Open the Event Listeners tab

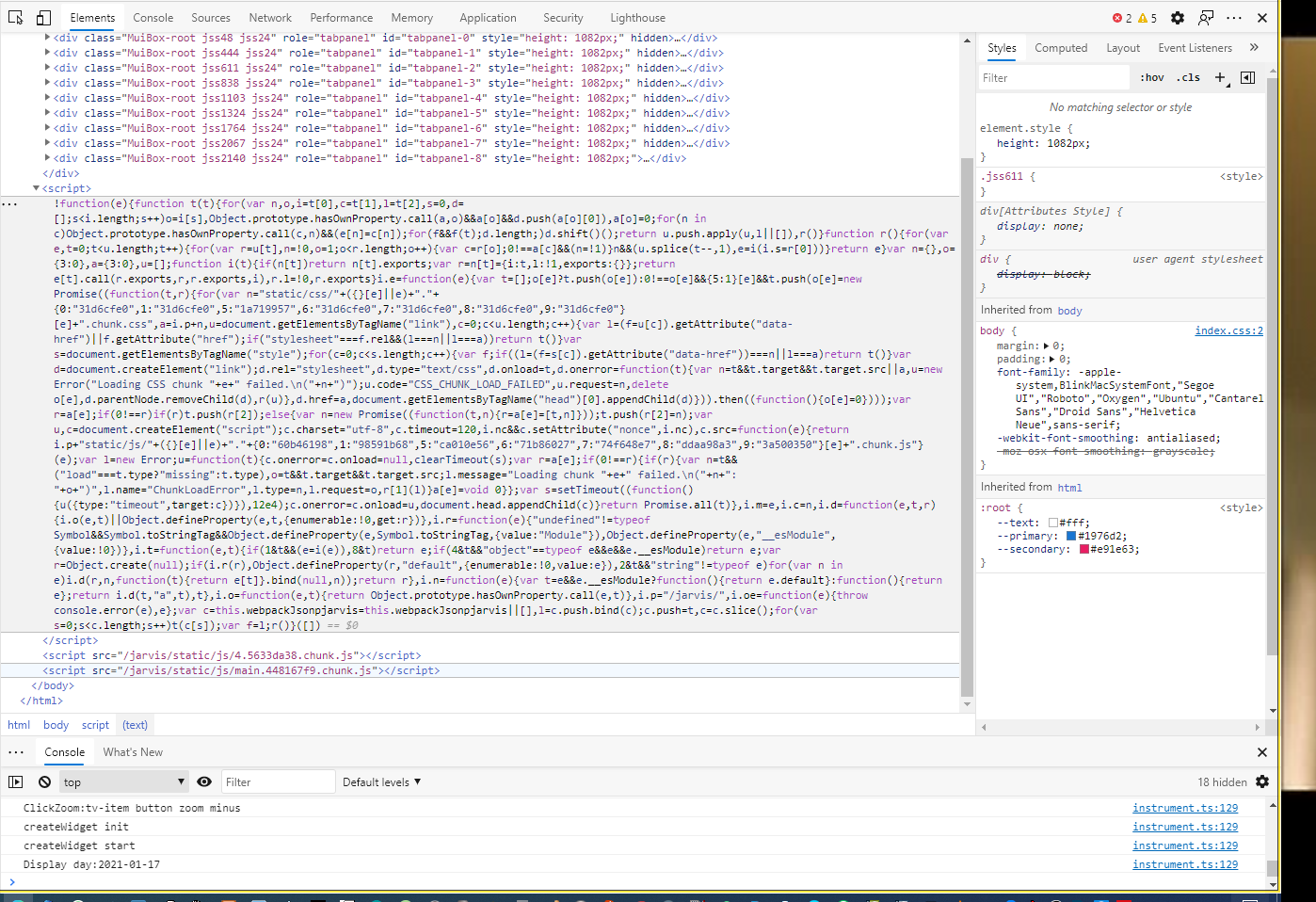(1195, 48)
